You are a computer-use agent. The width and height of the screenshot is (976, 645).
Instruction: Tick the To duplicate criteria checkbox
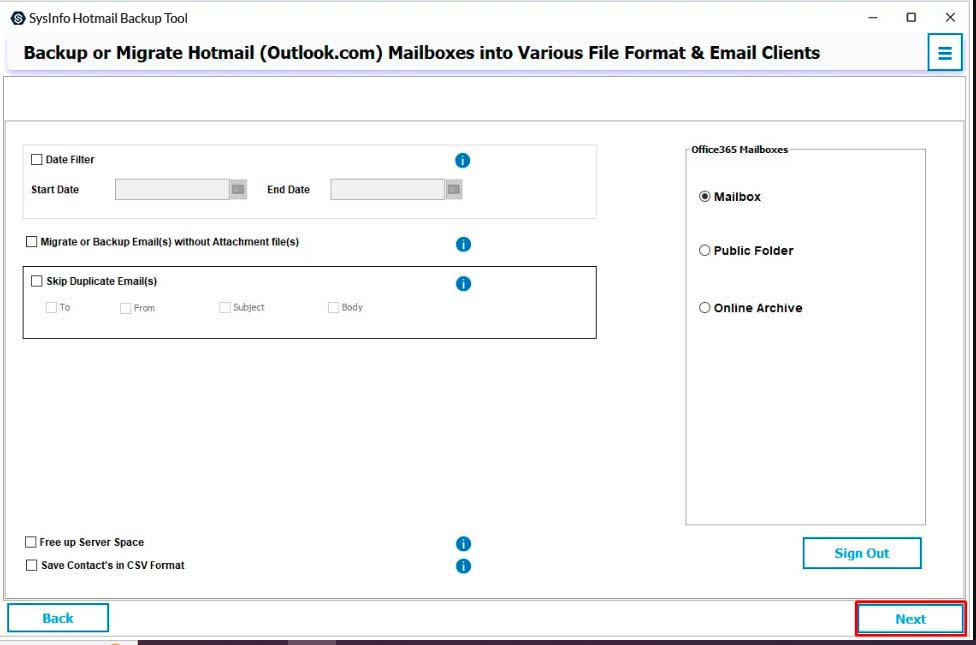click(x=51, y=307)
